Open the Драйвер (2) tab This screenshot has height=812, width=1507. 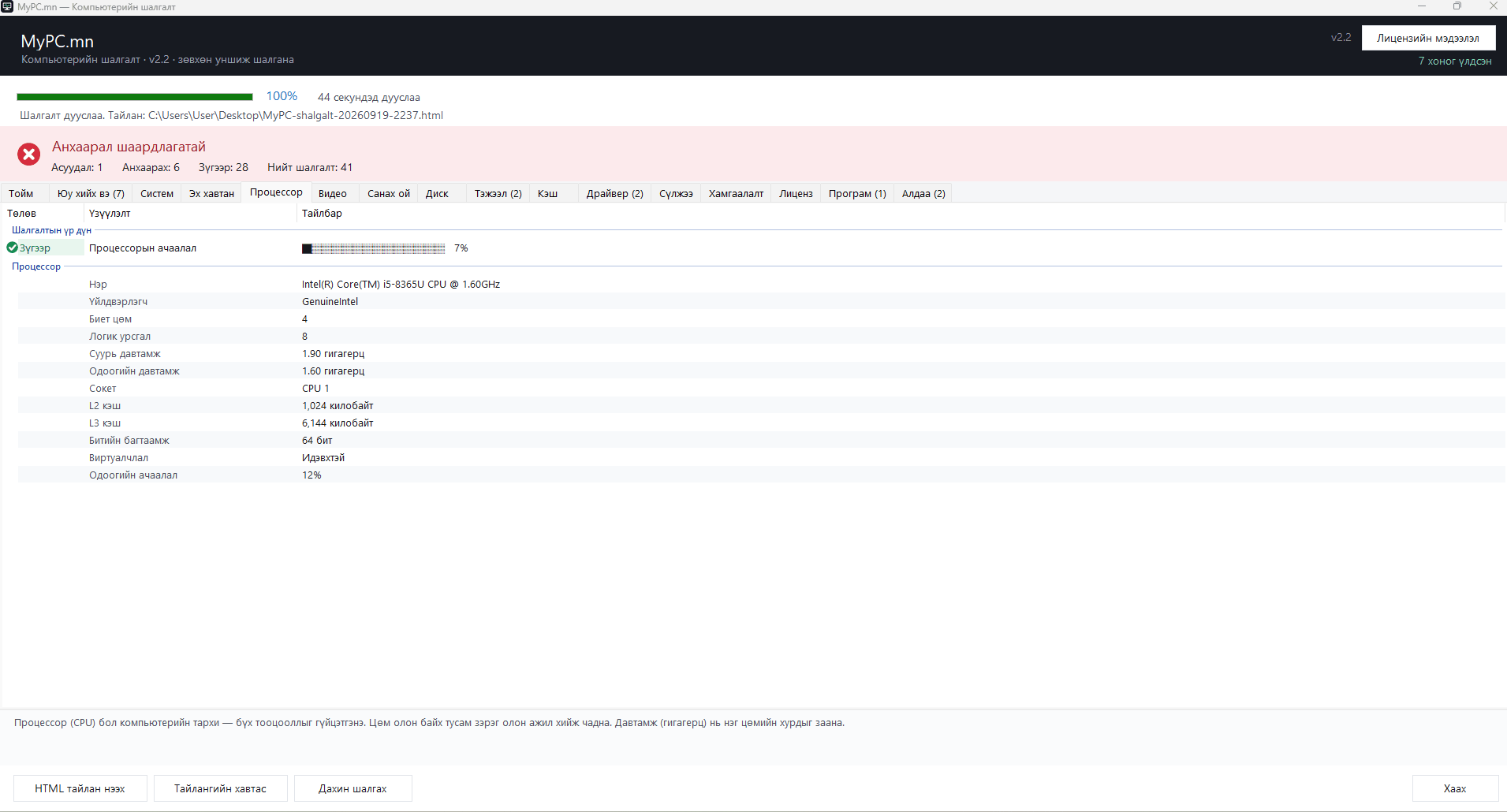(615, 193)
